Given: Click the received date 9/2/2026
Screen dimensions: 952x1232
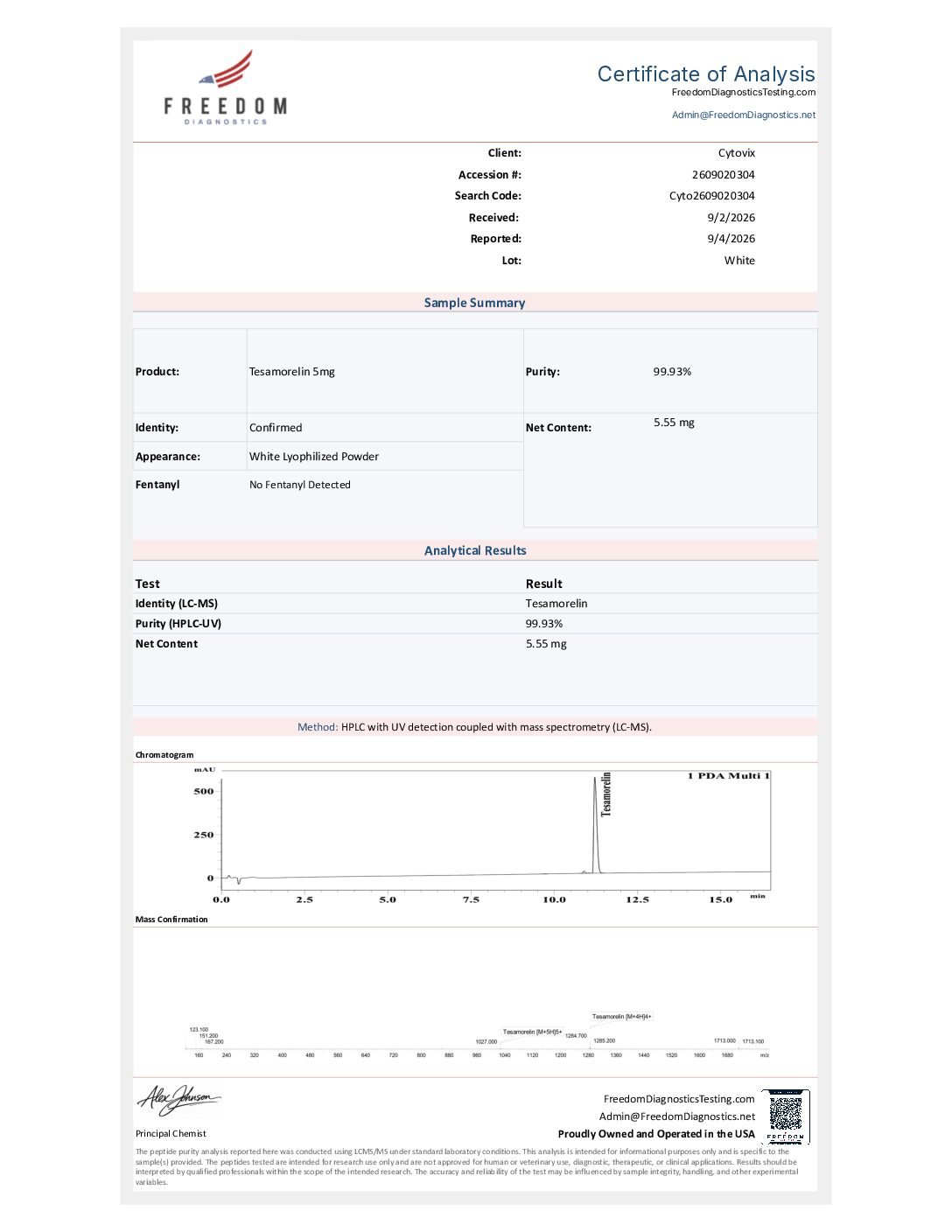Looking at the screenshot, I should pos(731,218).
